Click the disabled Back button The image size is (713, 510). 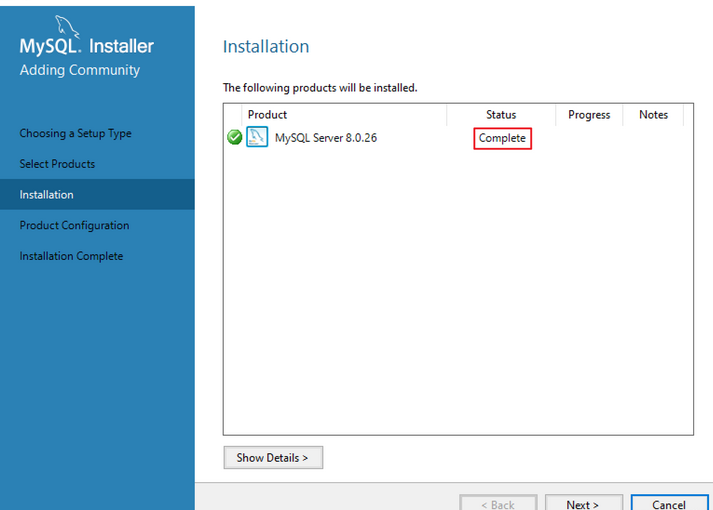[x=498, y=503]
